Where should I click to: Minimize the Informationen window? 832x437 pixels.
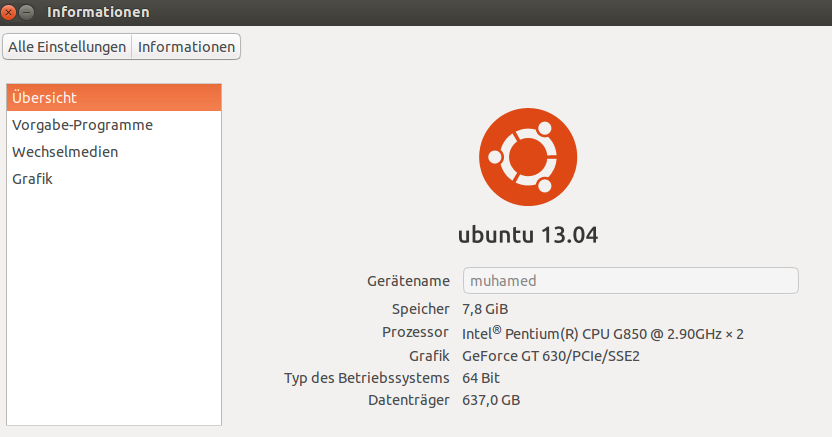27,12
